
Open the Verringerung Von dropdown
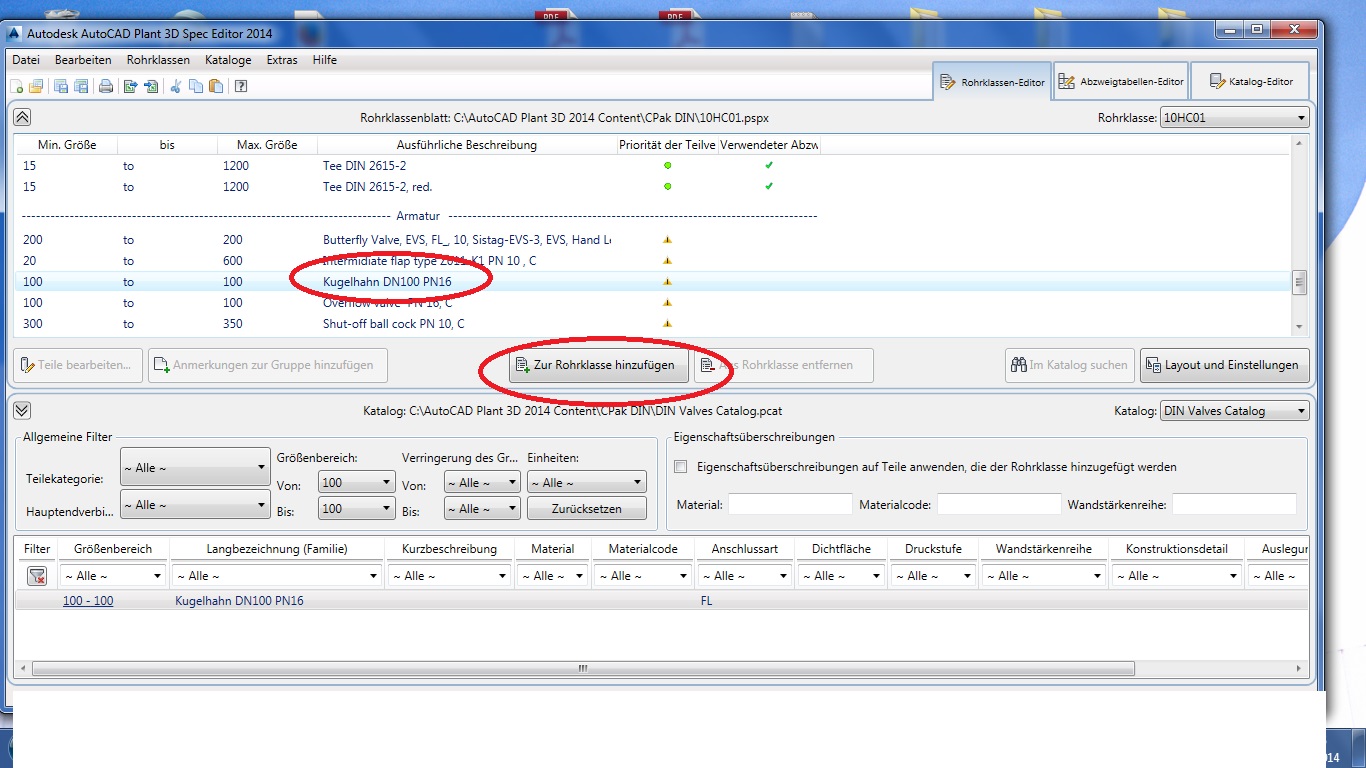(482, 483)
